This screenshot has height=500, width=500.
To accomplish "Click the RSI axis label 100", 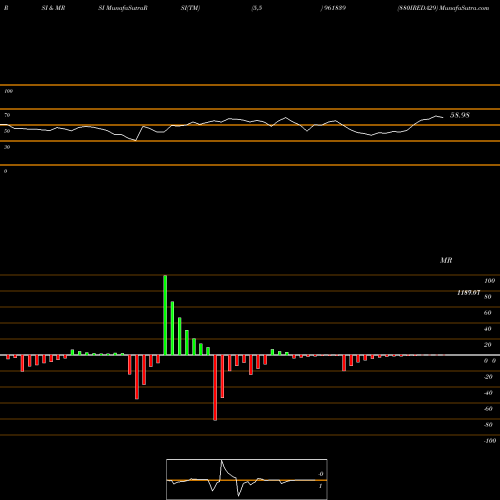I will click(x=8, y=91).
